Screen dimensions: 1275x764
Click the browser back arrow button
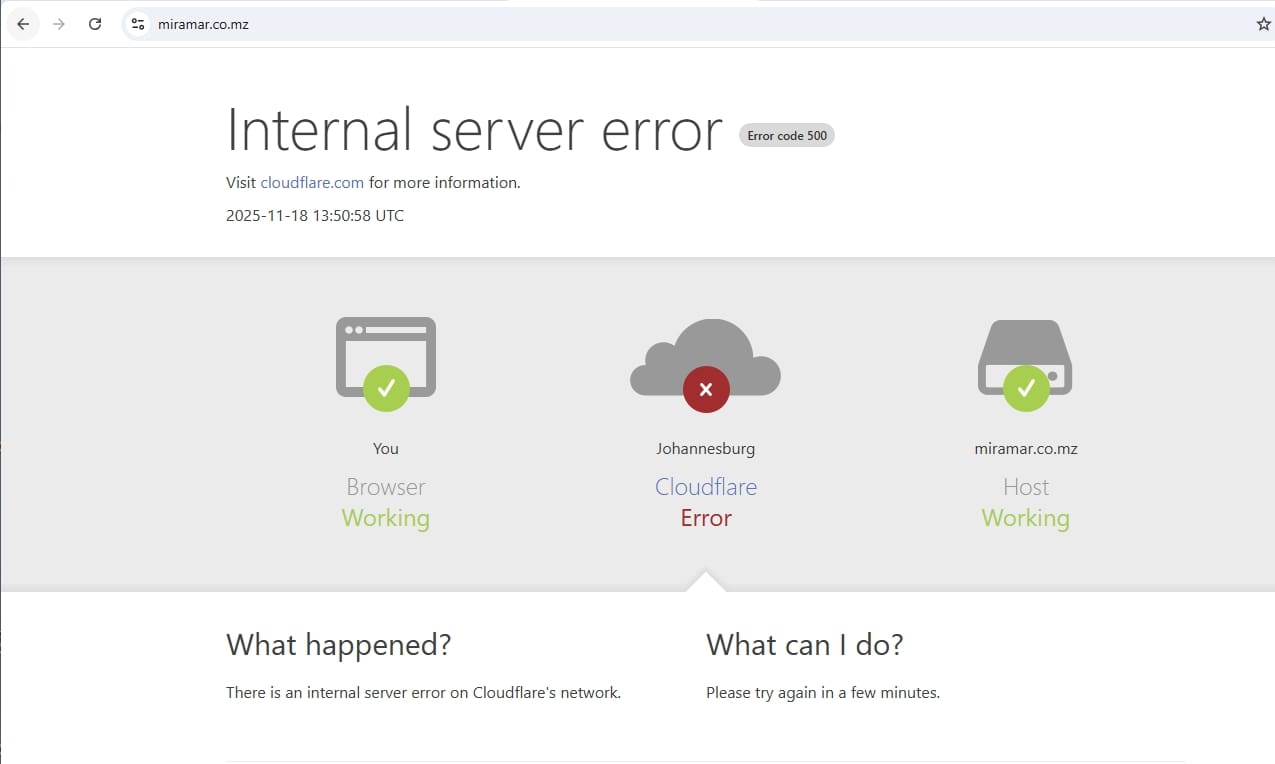[23, 24]
